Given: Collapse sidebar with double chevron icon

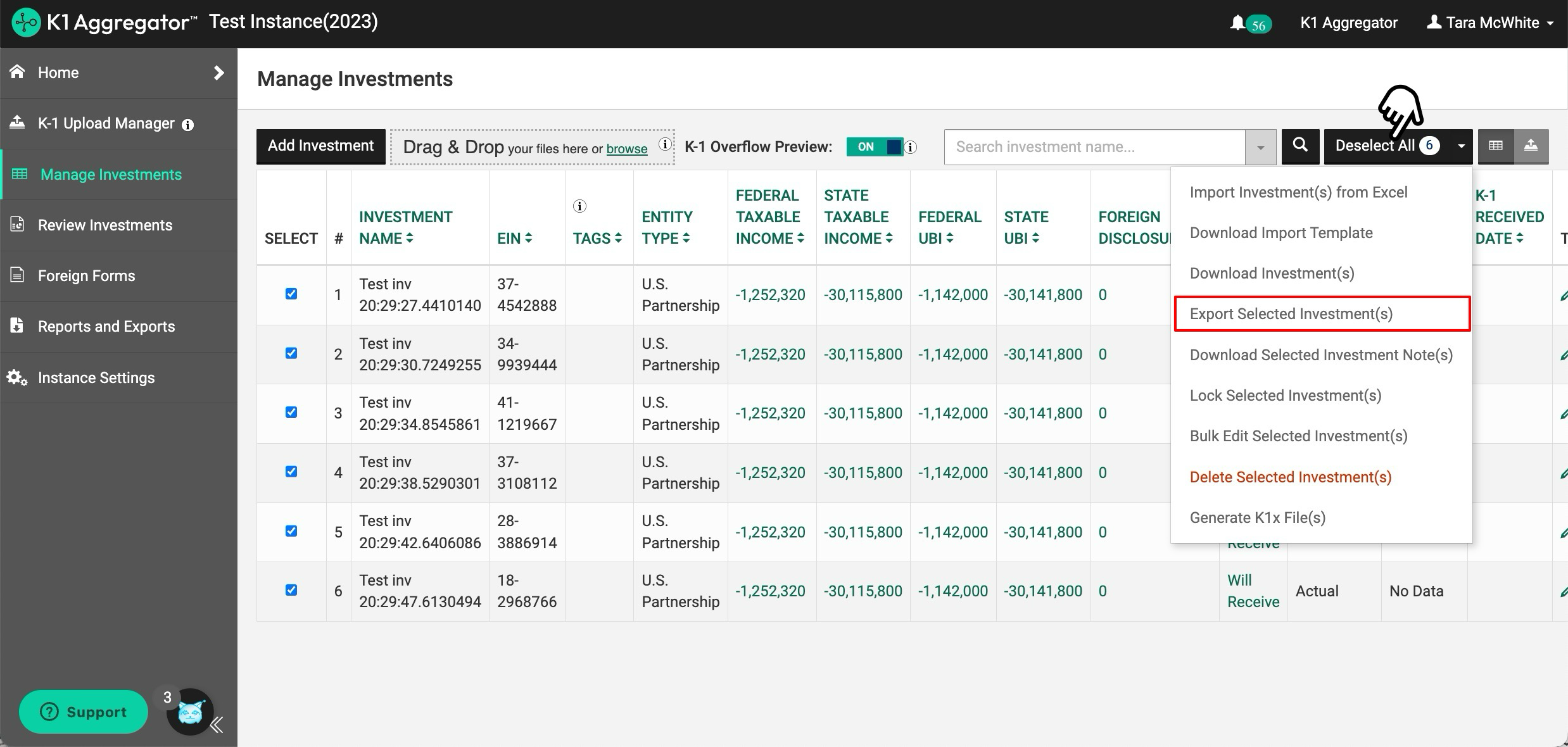Looking at the screenshot, I should 217,725.
